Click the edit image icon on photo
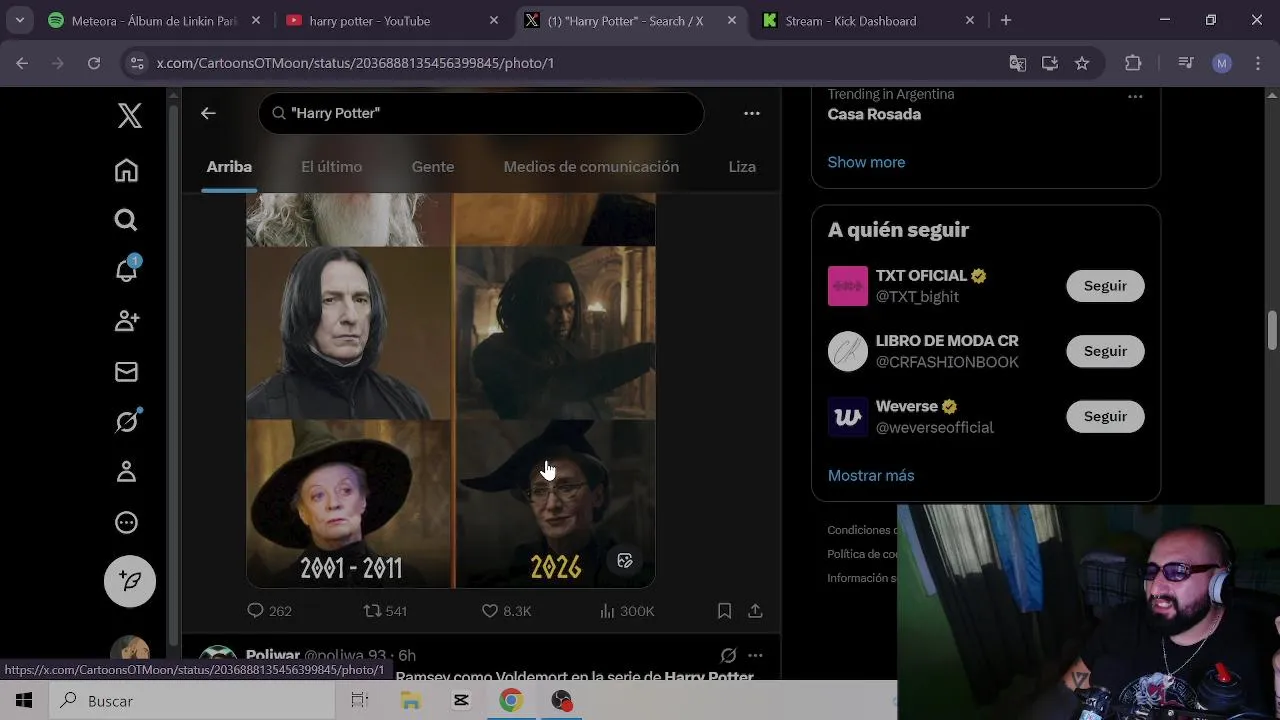 [x=625, y=561]
